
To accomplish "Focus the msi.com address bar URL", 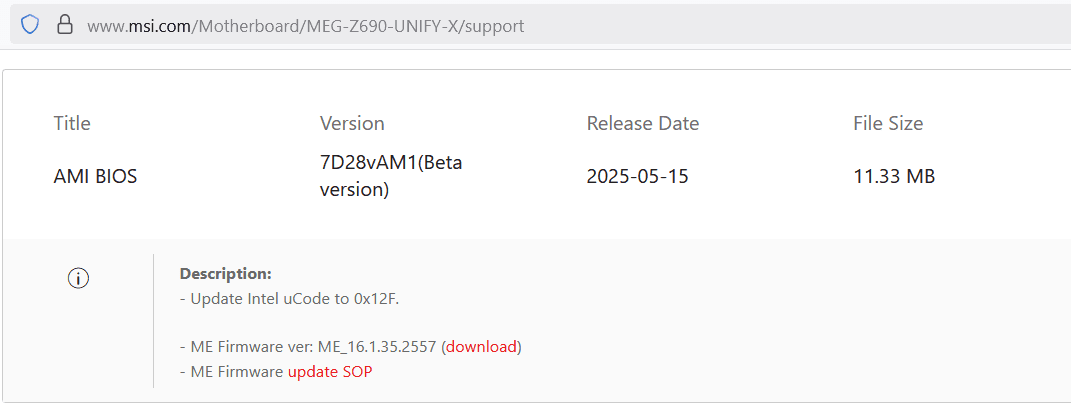I will point(305,26).
